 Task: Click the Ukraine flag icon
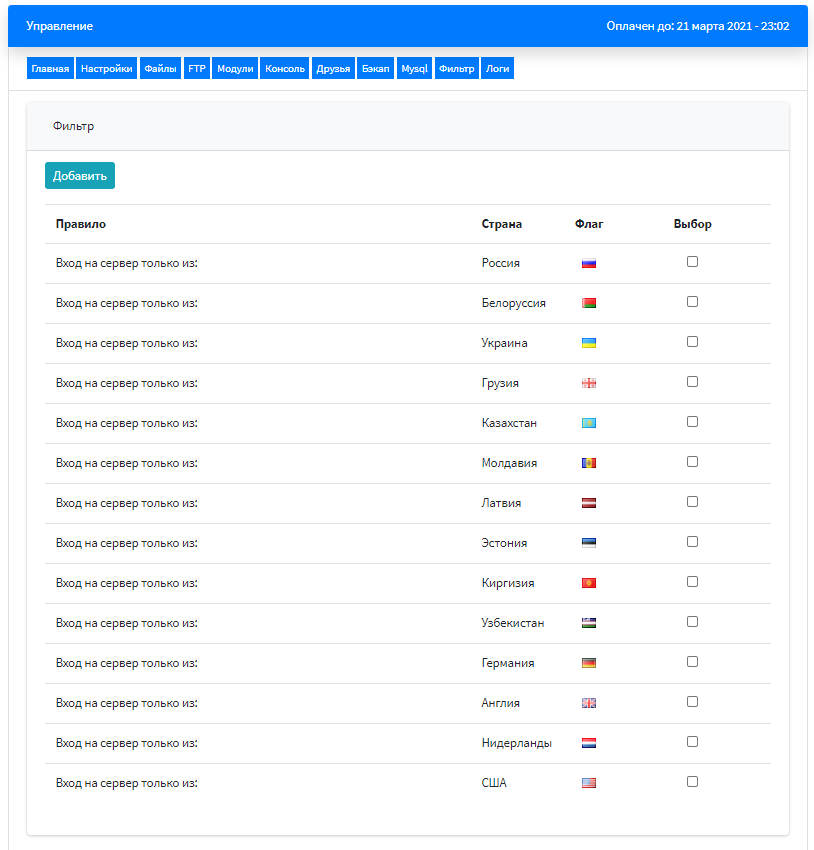(589, 343)
